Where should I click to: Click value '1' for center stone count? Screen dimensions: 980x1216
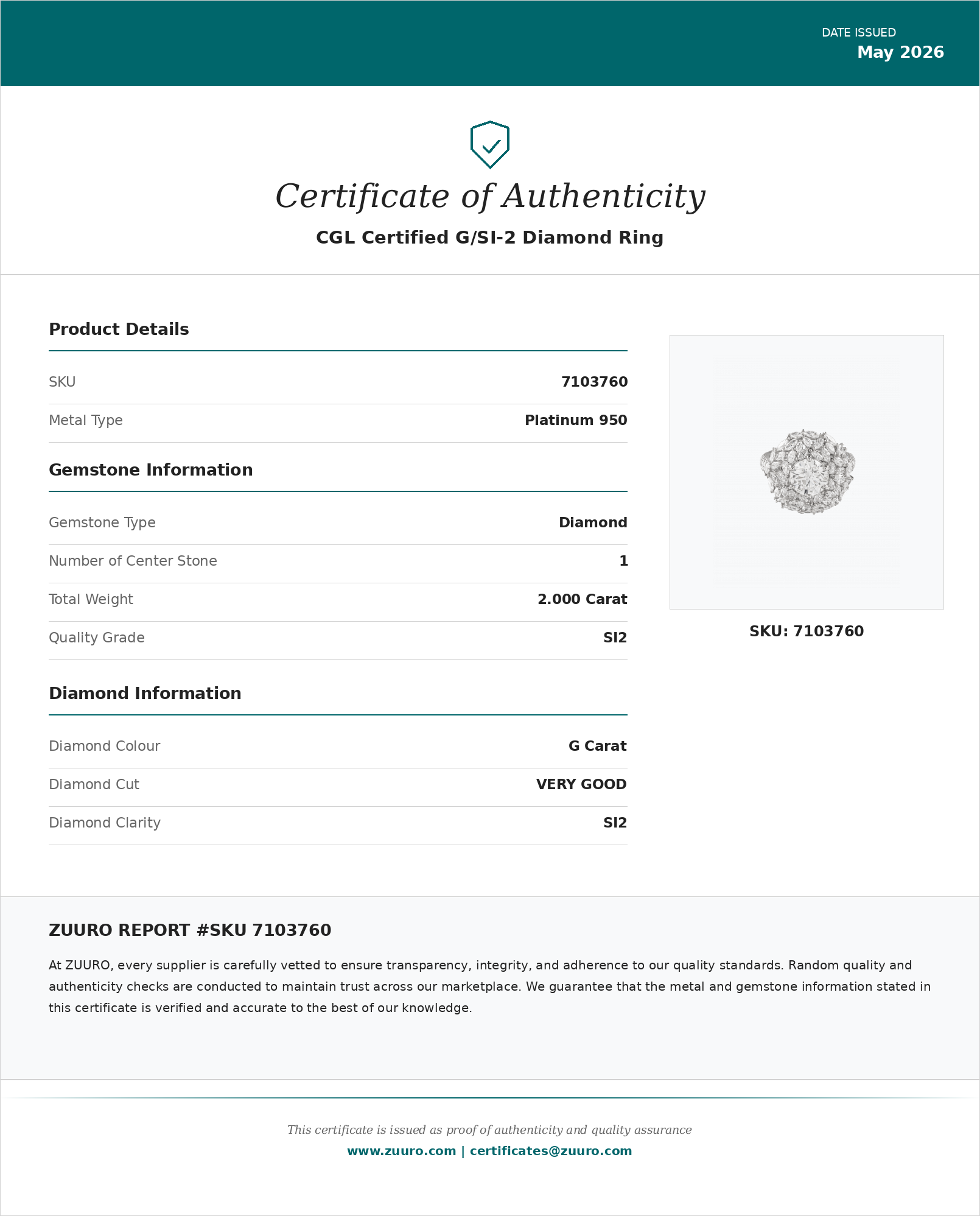(623, 561)
